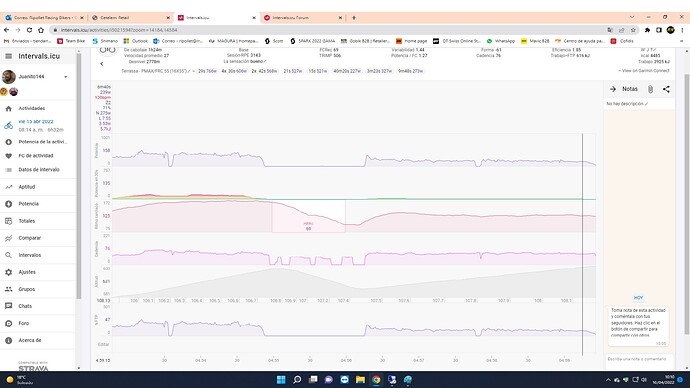
Task: Click the View on Garmin Connect link
Action: click(644, 71)
